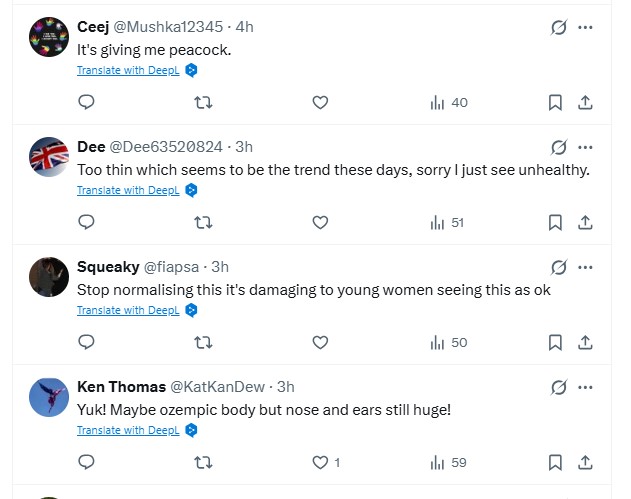
Task: Open Grok icon on Ceej's tweet
Action: 559,27
